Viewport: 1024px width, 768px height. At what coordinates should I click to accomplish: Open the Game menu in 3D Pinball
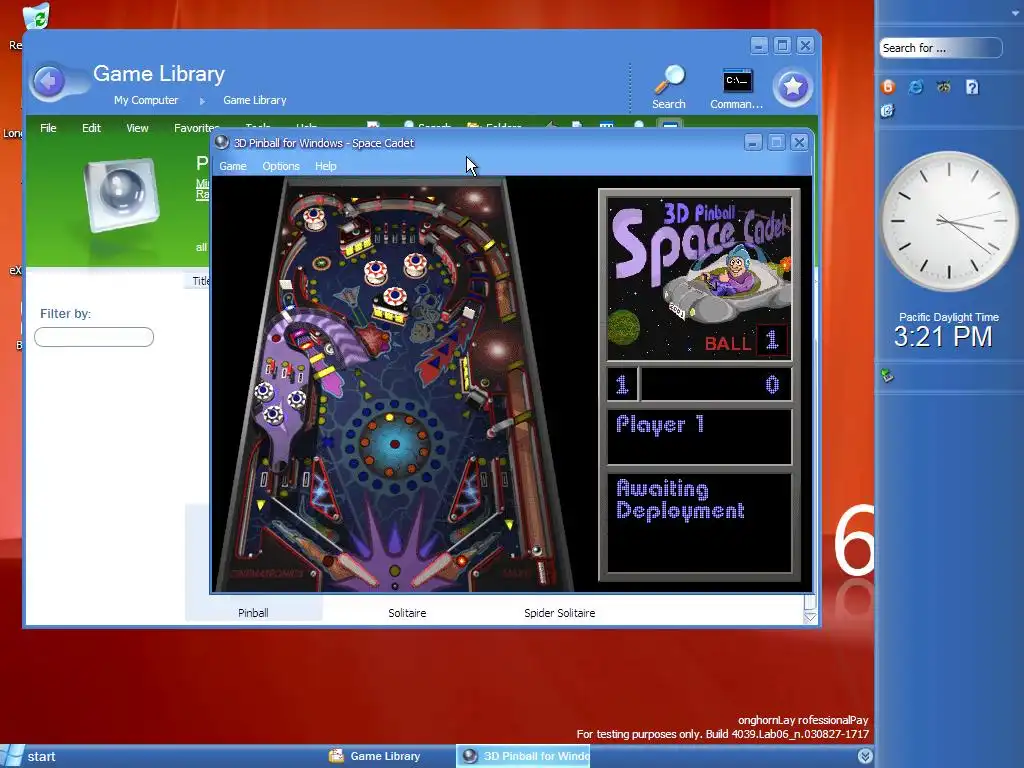(x=232, y=166)
